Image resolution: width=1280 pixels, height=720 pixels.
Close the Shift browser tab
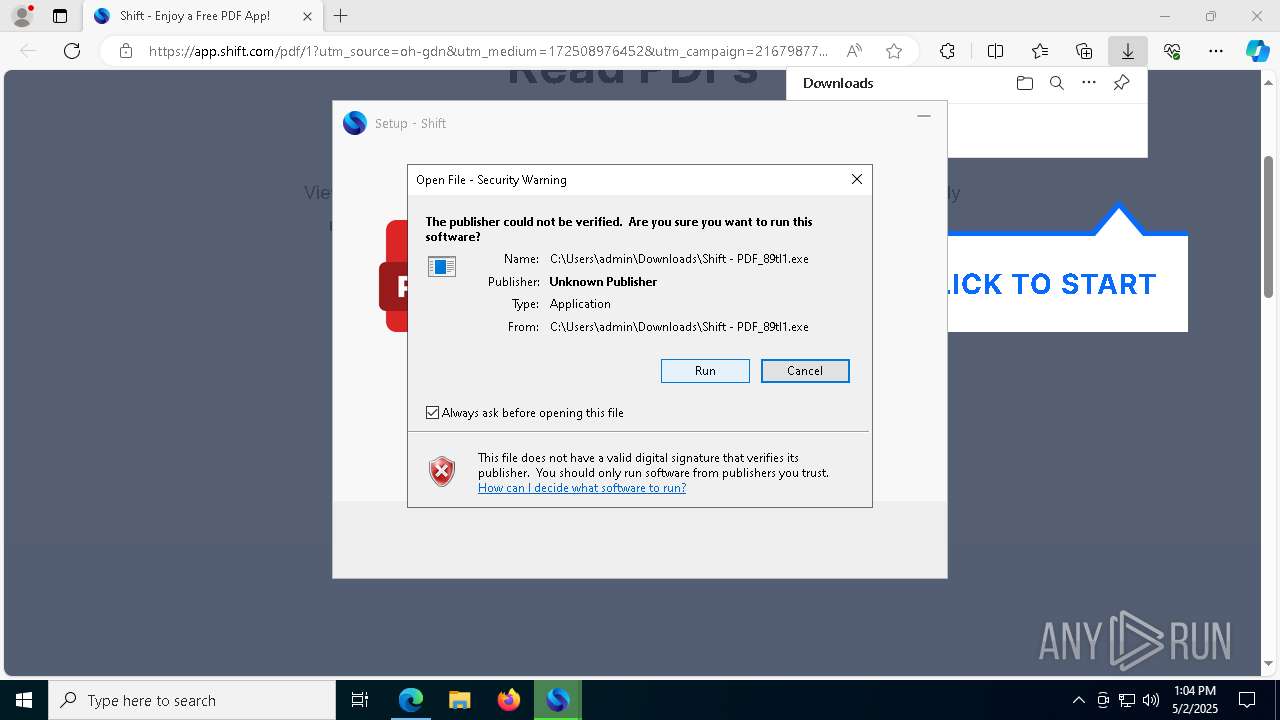307,16
